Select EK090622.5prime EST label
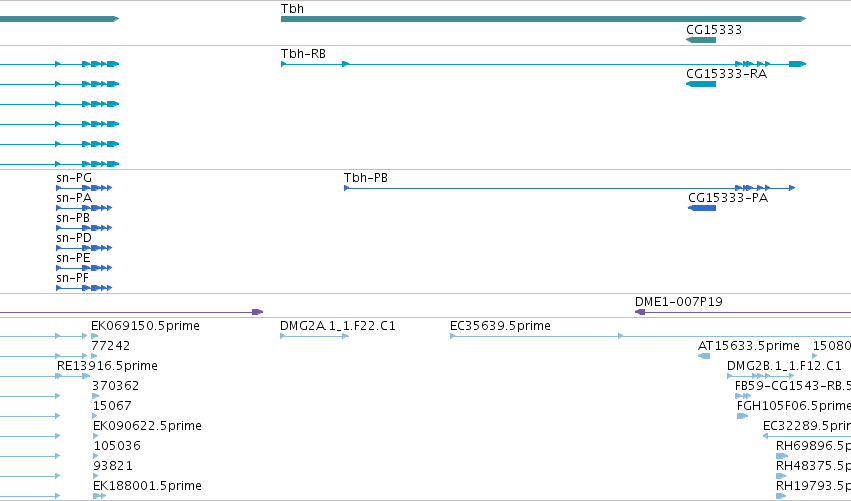Image resolution: width=851 pixels, height=501 pixels. (x=147, y=426)
